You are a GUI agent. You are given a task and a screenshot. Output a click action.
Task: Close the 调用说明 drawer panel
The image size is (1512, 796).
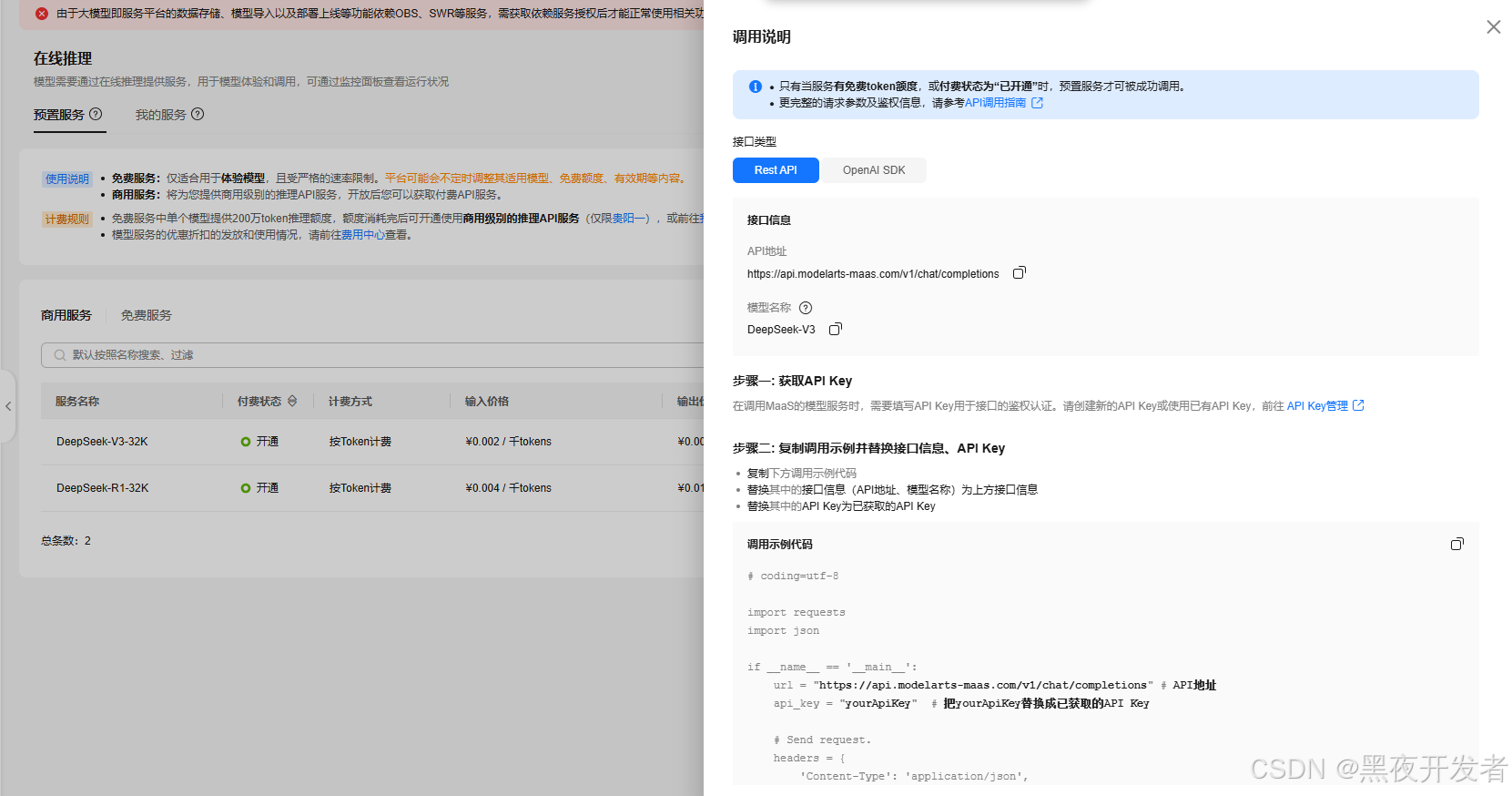(1493, 27)
